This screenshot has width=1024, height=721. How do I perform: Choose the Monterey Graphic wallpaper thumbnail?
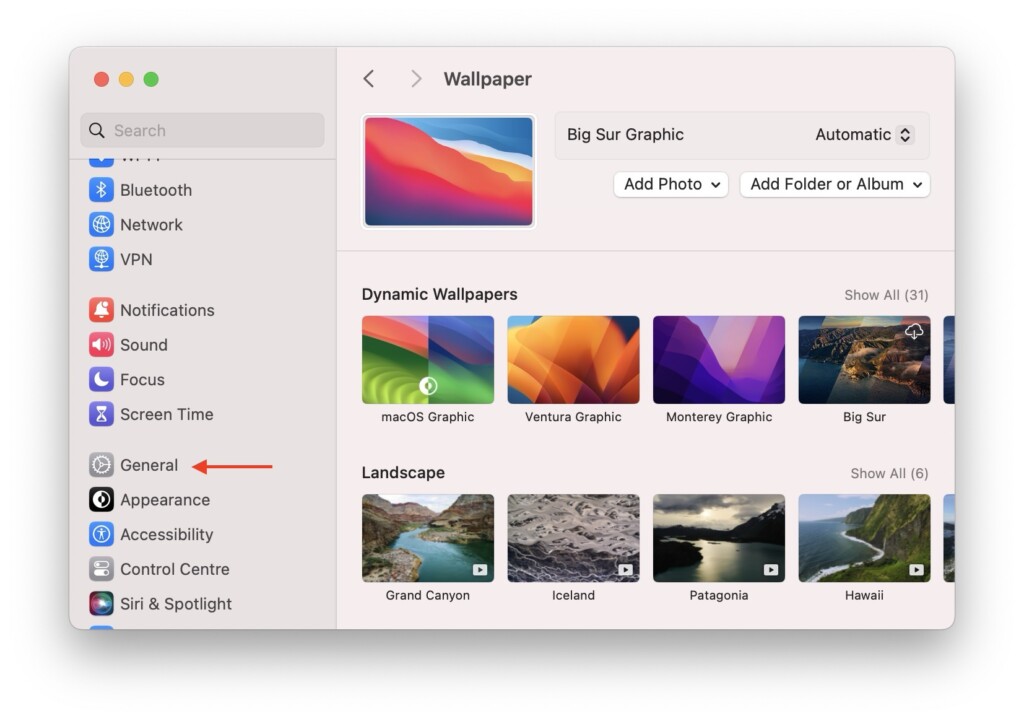click(719, 360)
